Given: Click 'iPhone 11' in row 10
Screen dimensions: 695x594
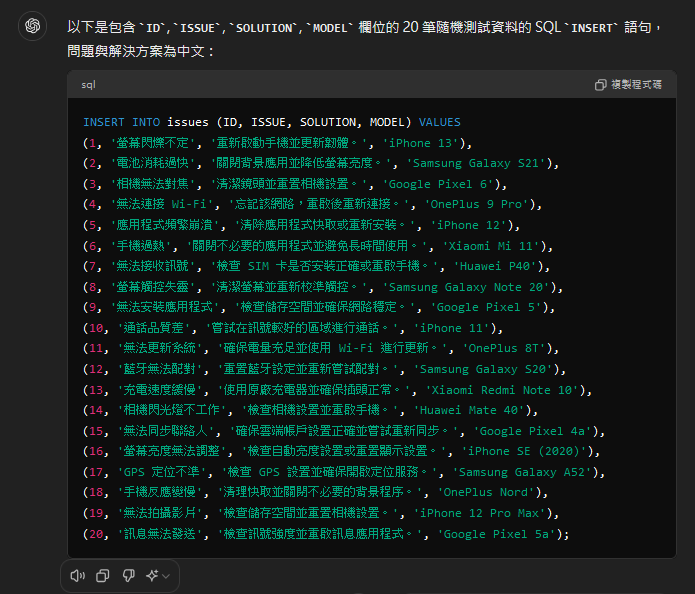Looking at the screenshot, I should point(452,328).
